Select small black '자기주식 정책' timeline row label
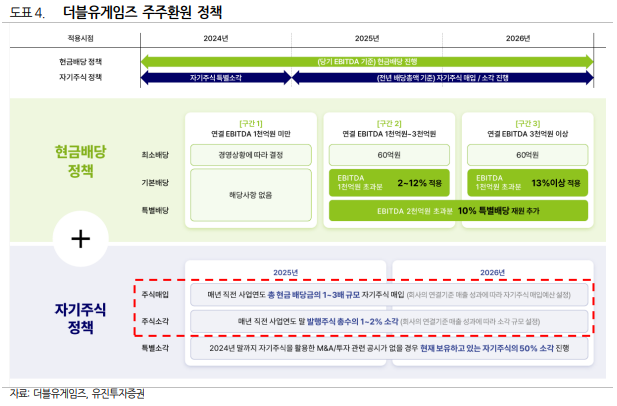 pos(80,77)
